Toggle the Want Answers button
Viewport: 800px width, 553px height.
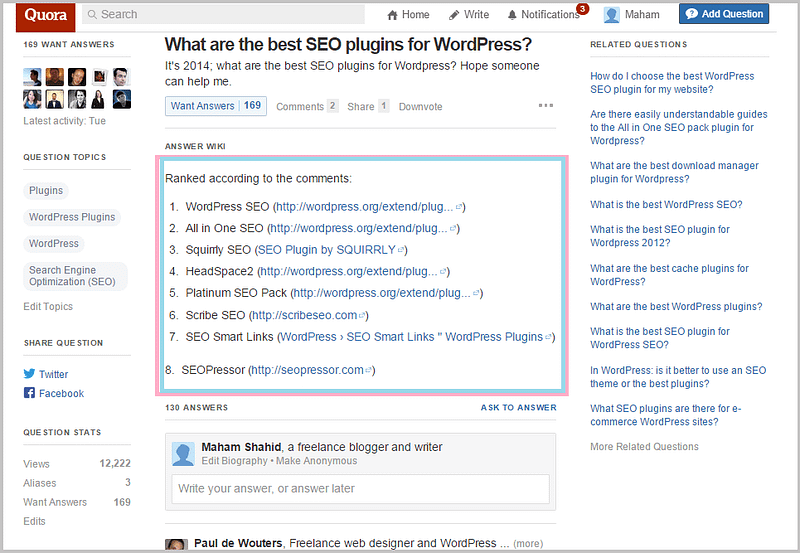pos(216,106)
